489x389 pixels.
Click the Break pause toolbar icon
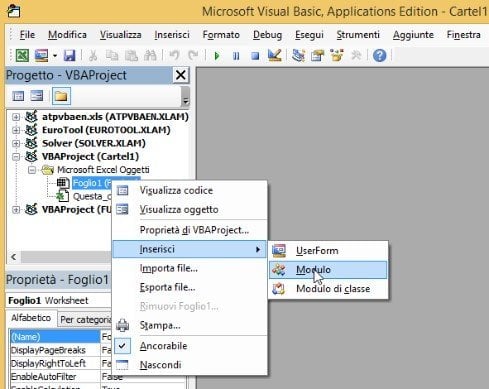[x=236, y=56]
